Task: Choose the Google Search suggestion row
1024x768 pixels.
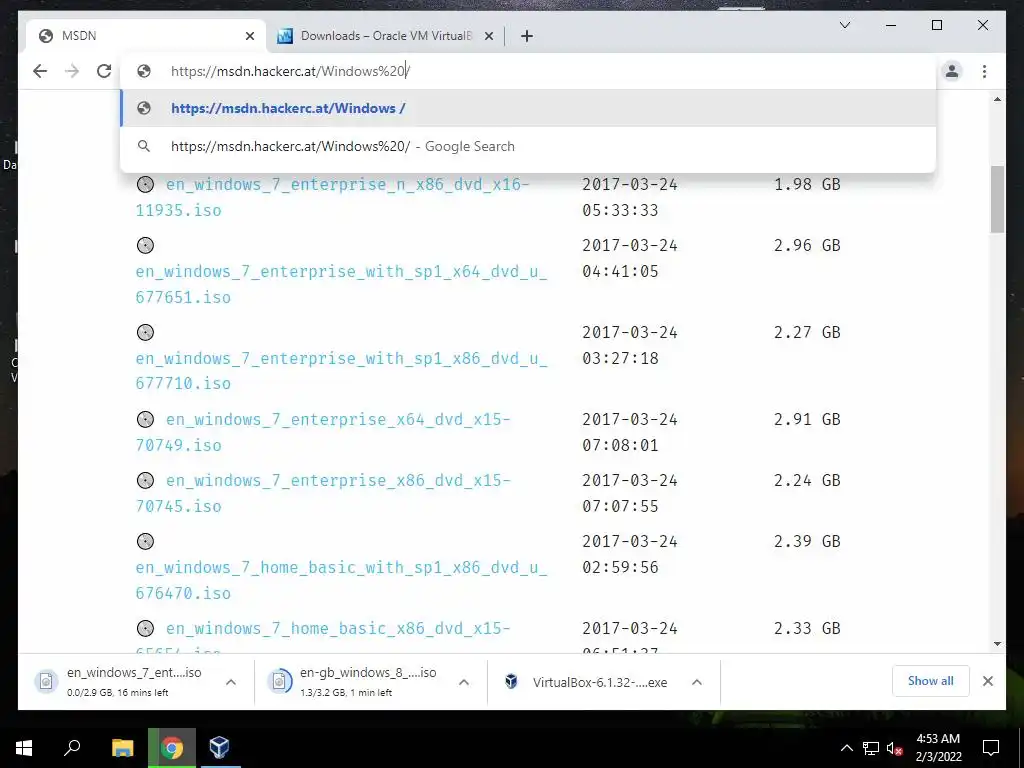Action: (528, 146)
